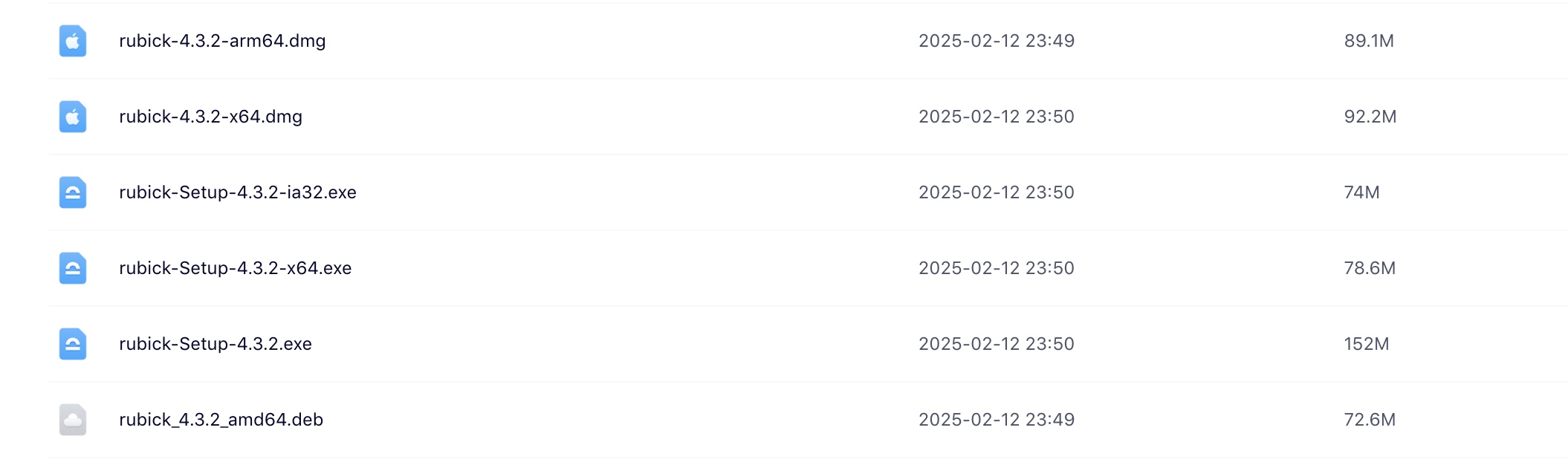Screen dimensions: 1568x465
Task: Open rubick-4.3.2-arm64.dmg file link
Action: tap(222, 41)
